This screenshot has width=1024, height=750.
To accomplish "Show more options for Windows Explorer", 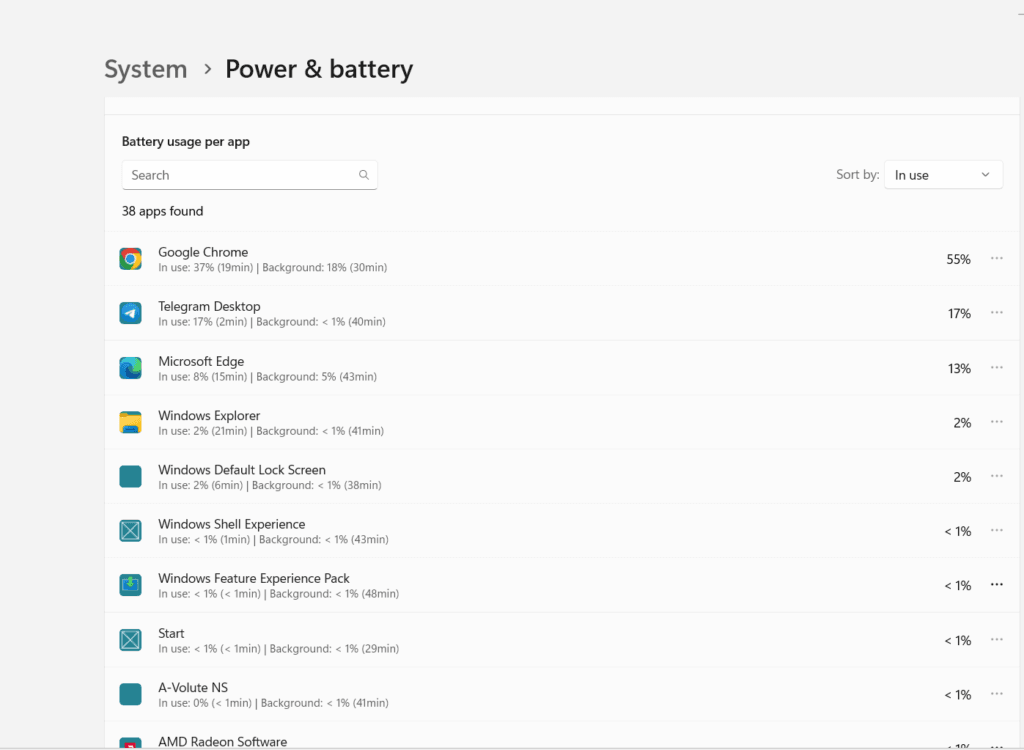I will point(996,422).
